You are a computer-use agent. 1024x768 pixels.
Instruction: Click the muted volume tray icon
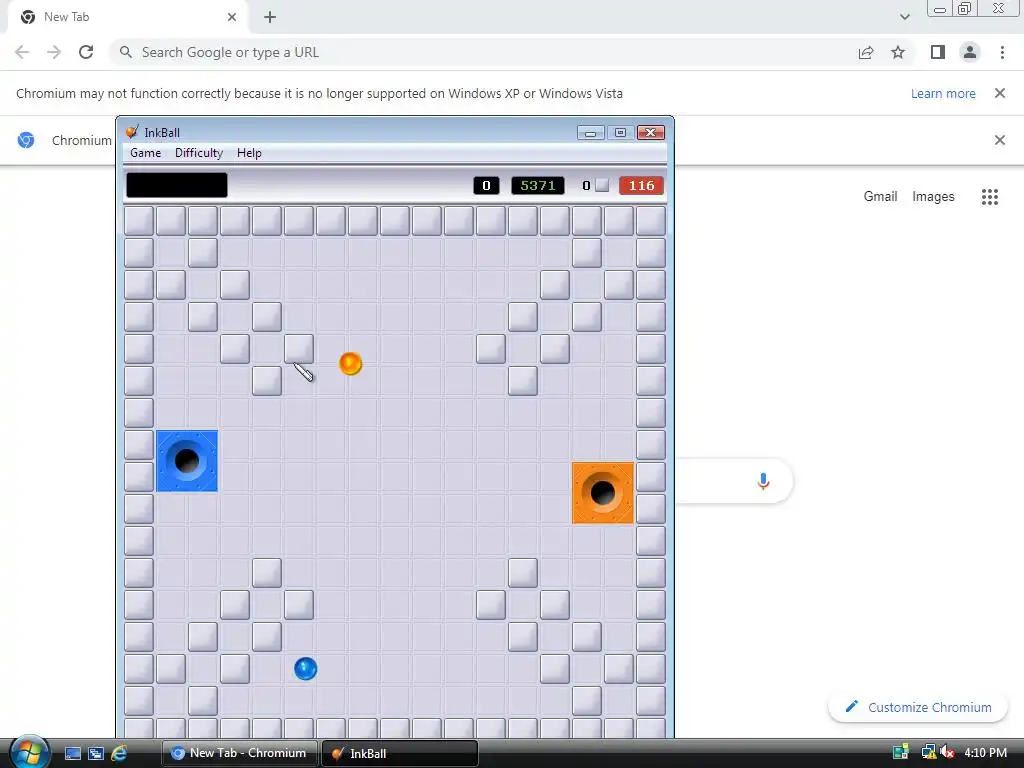947,753
